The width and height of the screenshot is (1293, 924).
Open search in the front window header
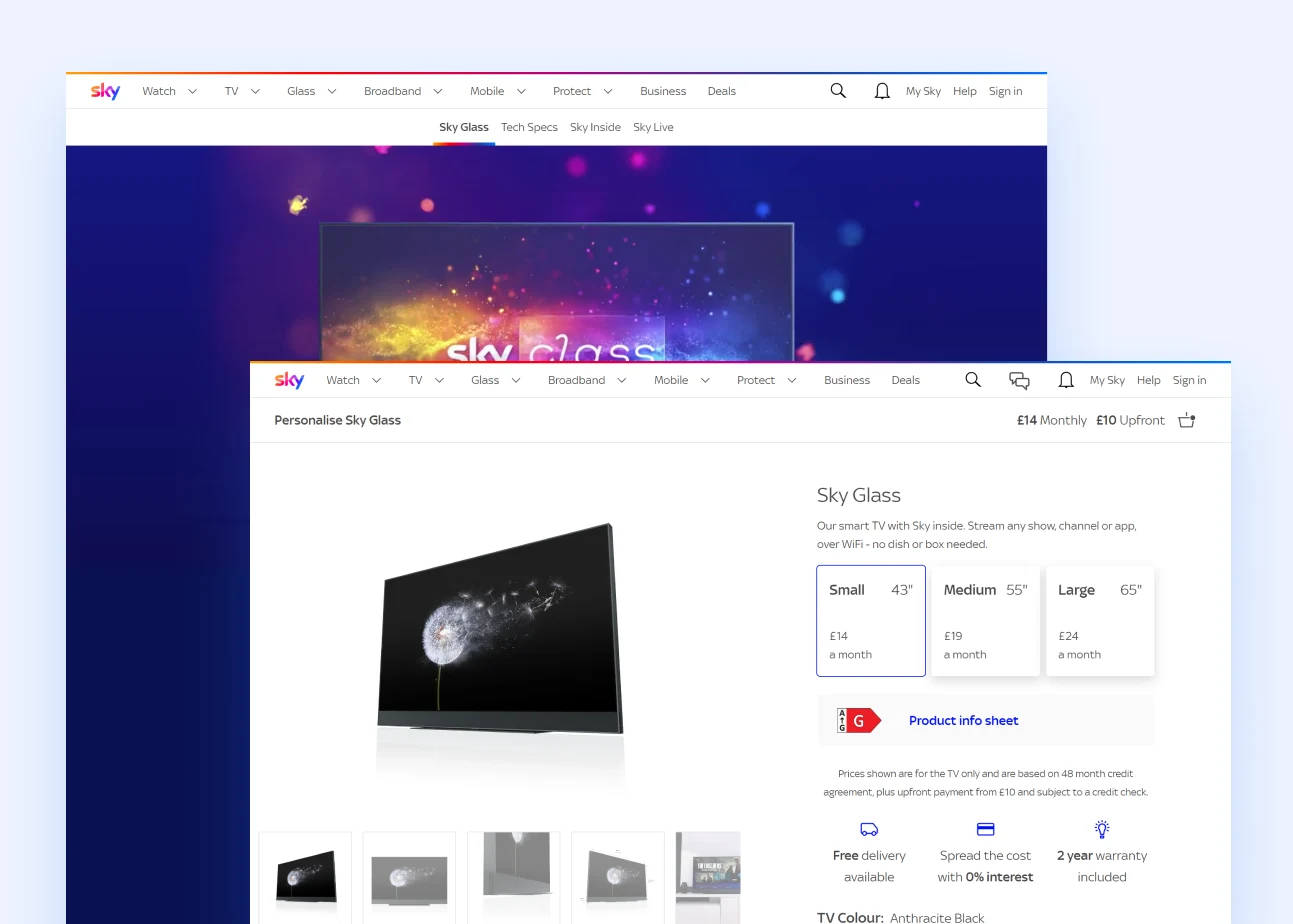(x=973, y=380)
